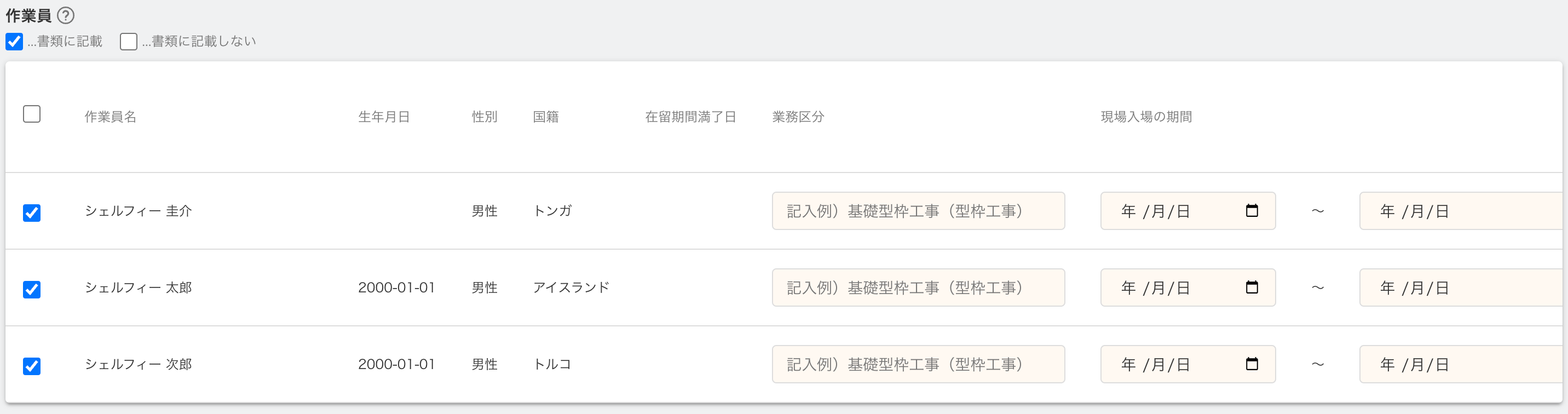Select the end date field for シェルフィー 太郎

tap(1461, 287)
